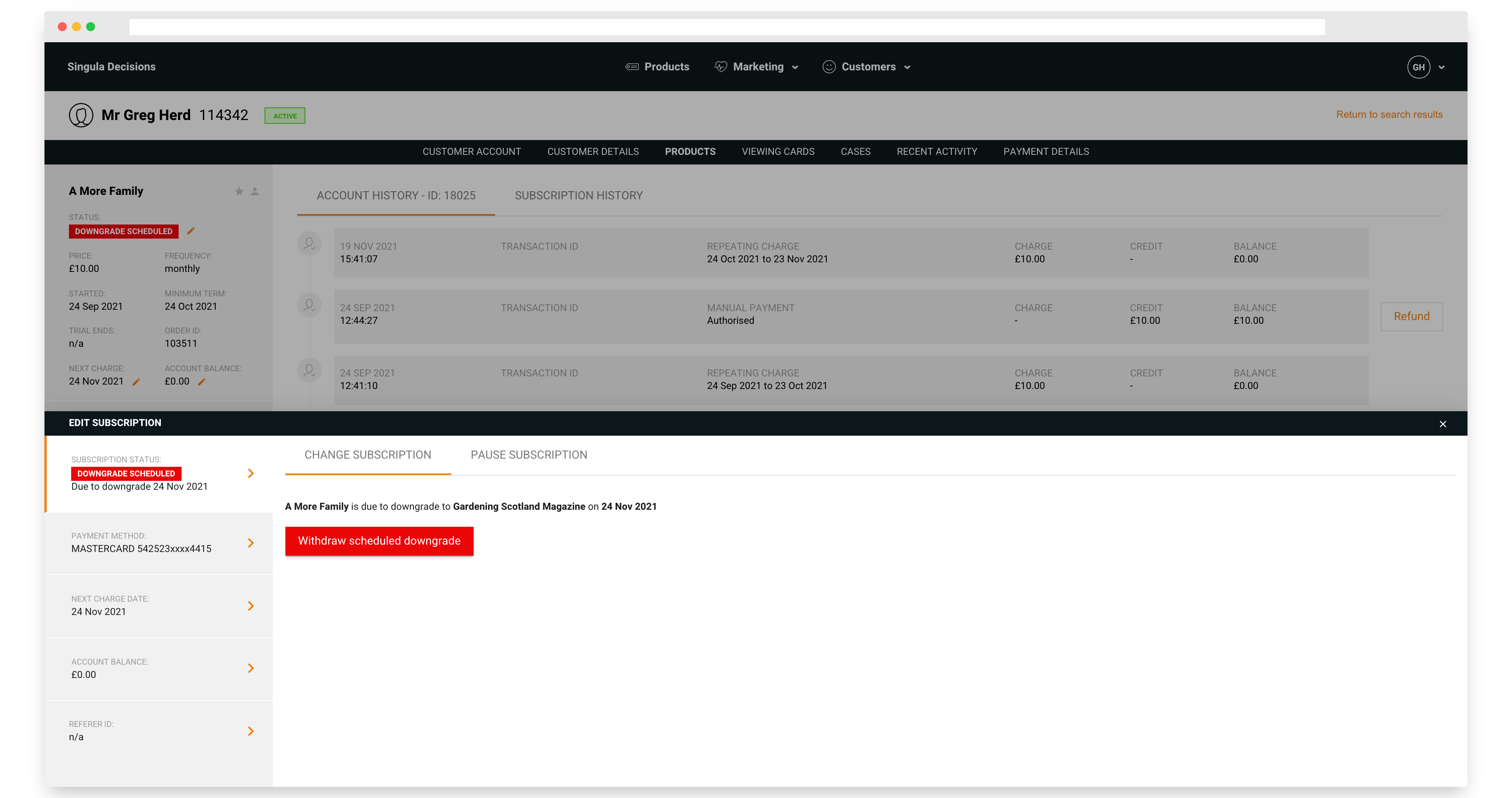This screenshot has height=798, width=1512.
Task: Click the customer avatar icon beside Mr Greg Herd
Action: pos(81,115)
